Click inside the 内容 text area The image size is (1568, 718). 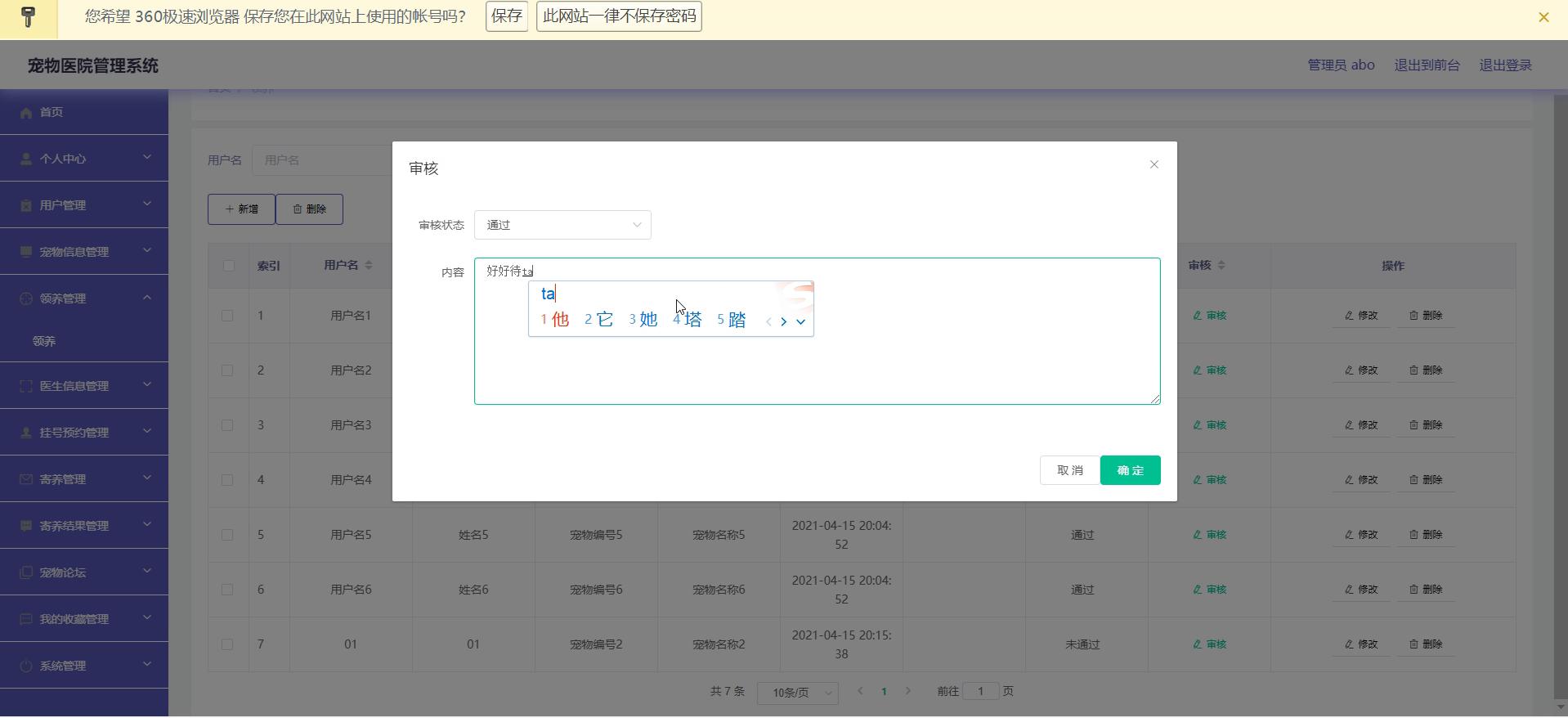point(817,331)
